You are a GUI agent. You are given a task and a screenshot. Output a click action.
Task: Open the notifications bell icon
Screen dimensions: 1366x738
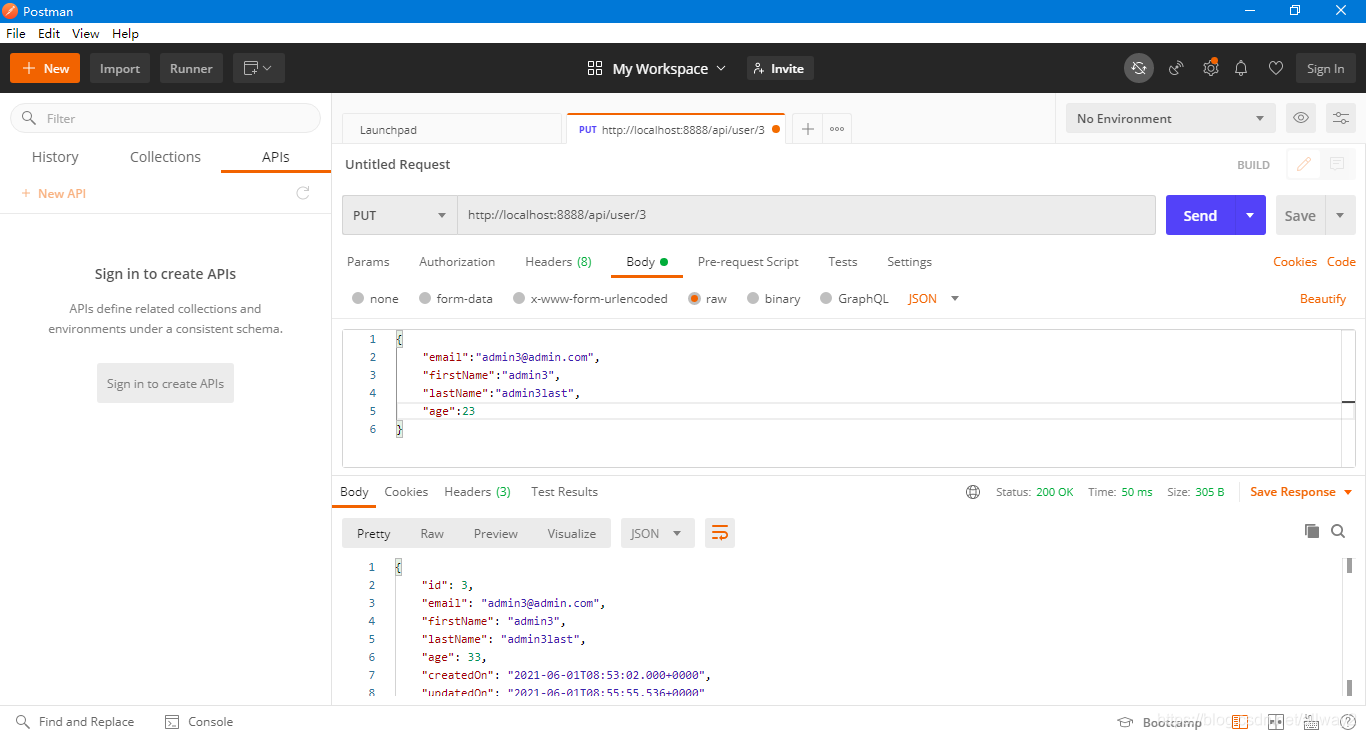[1241, 68]
